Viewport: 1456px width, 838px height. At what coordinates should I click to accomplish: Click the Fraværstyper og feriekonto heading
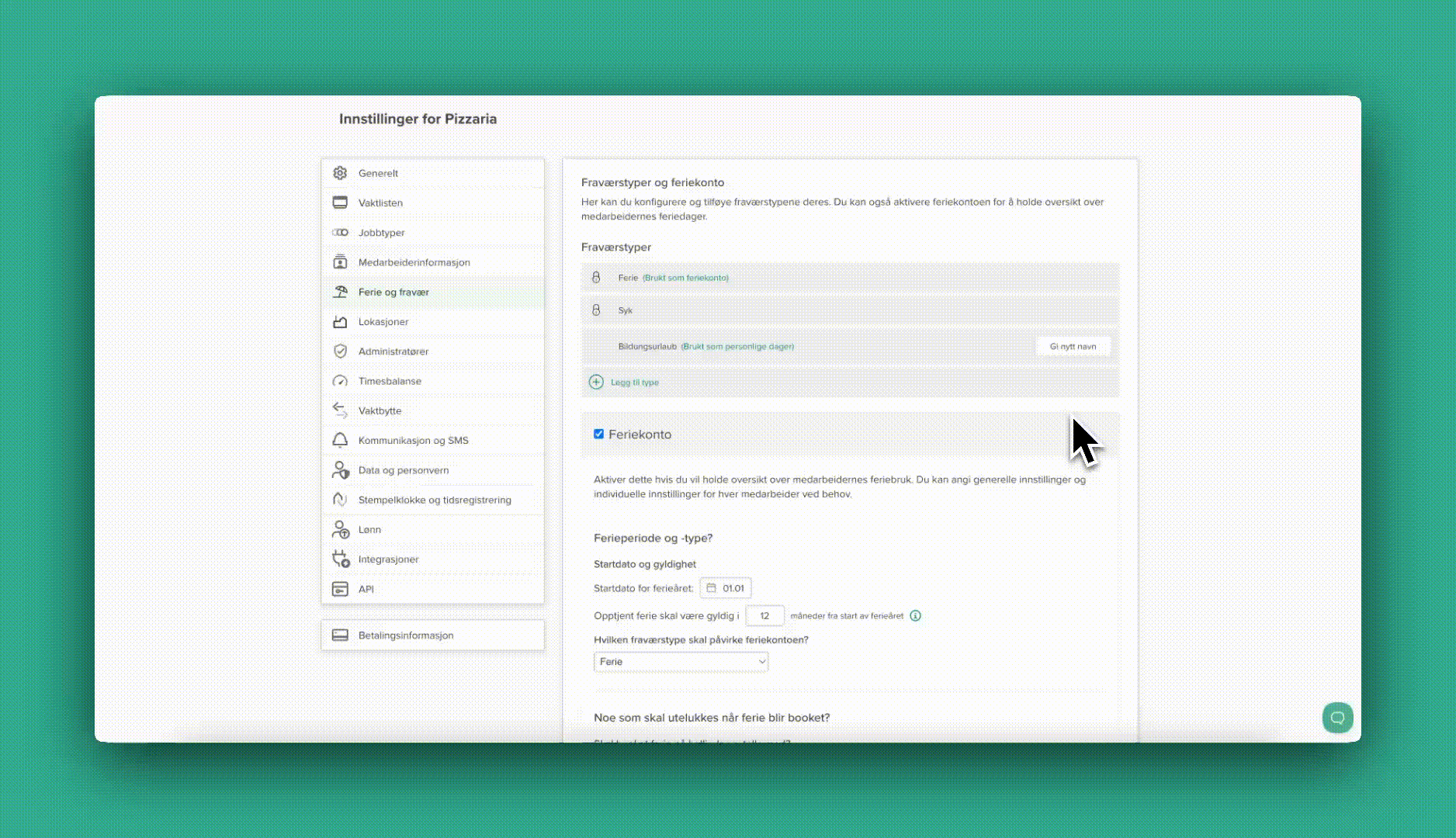pos(653,182)
